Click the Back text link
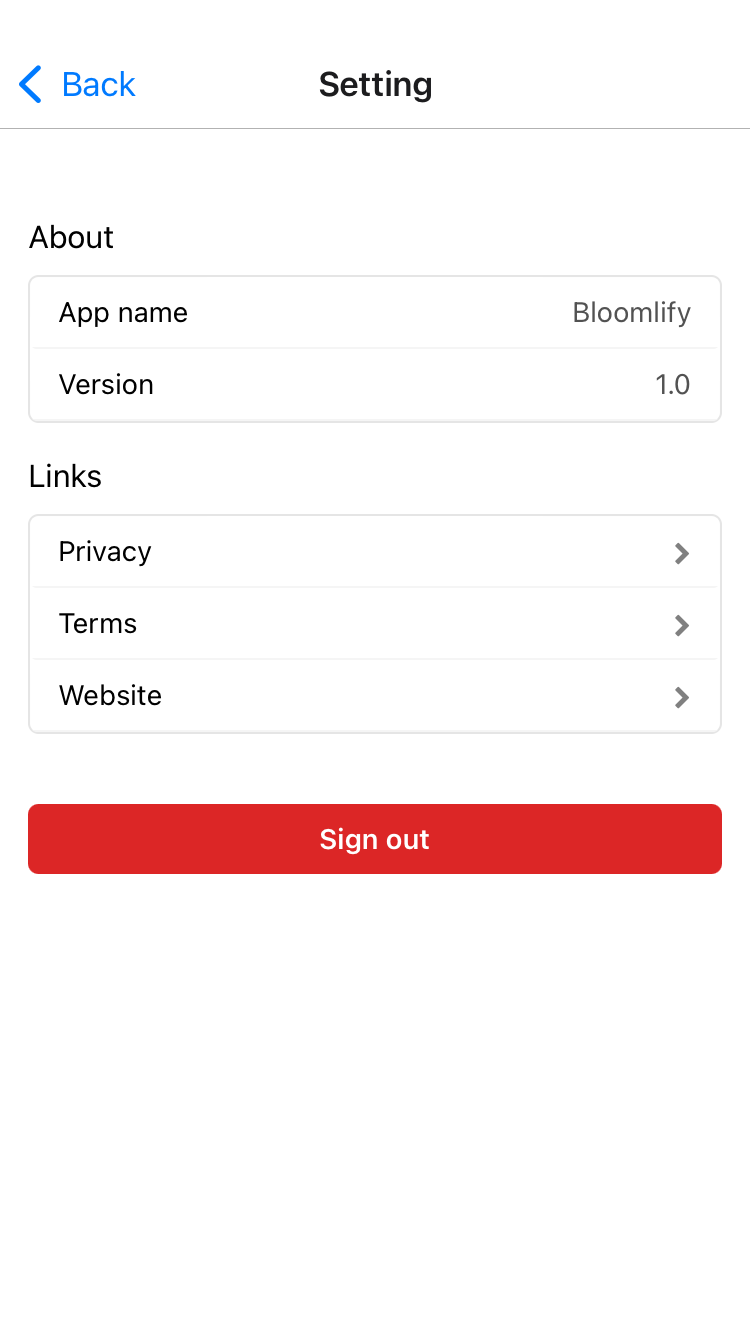 [x=98, y=85]
